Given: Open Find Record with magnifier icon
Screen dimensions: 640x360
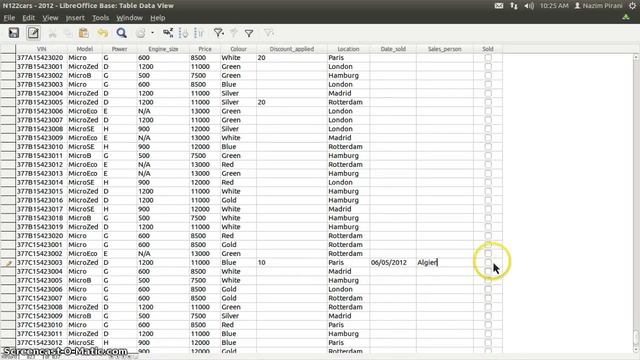Looking at the screenshot, I should pos(121,33).
